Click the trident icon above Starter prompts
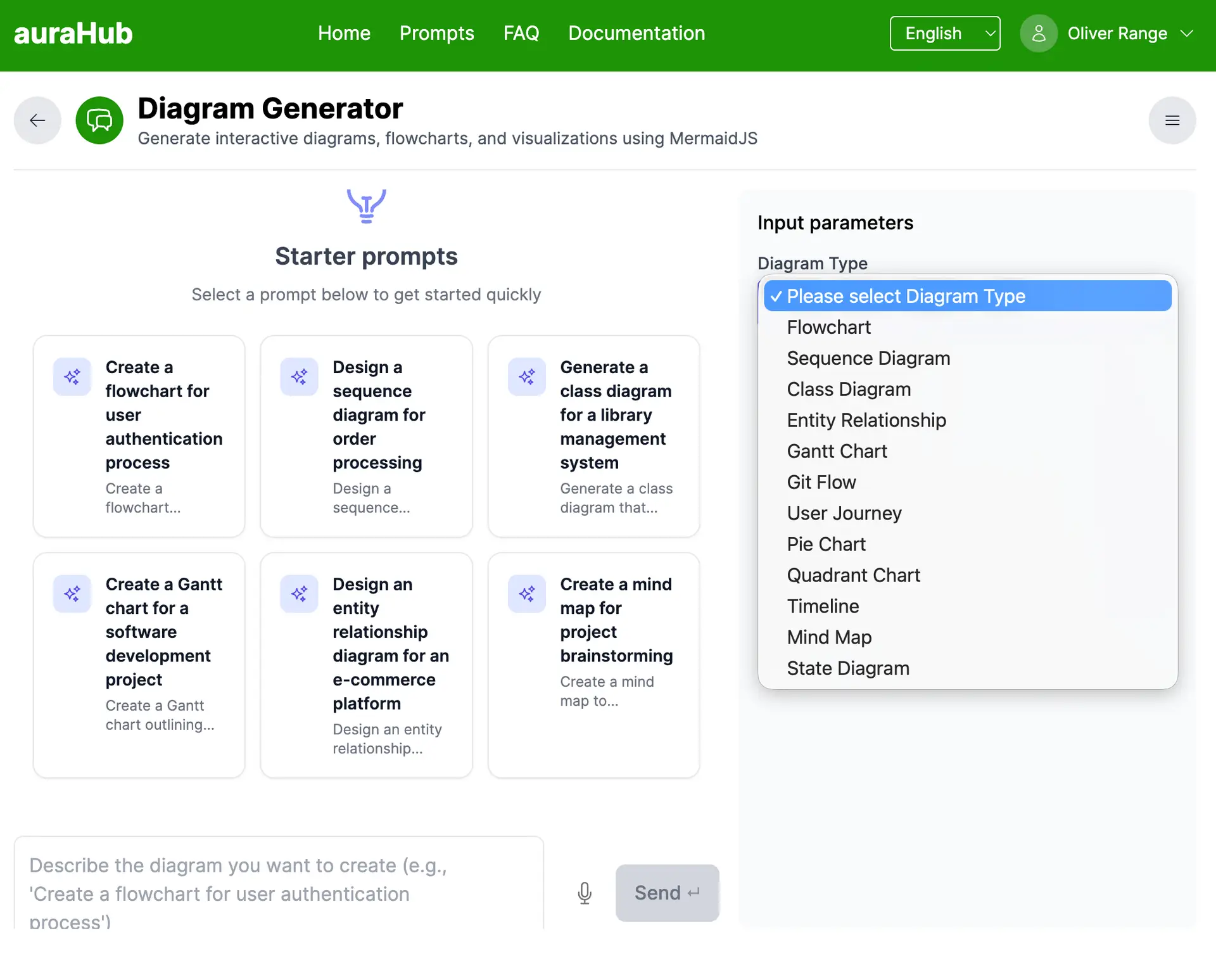This screenshot has width=1216, height=980. (366, 205)
